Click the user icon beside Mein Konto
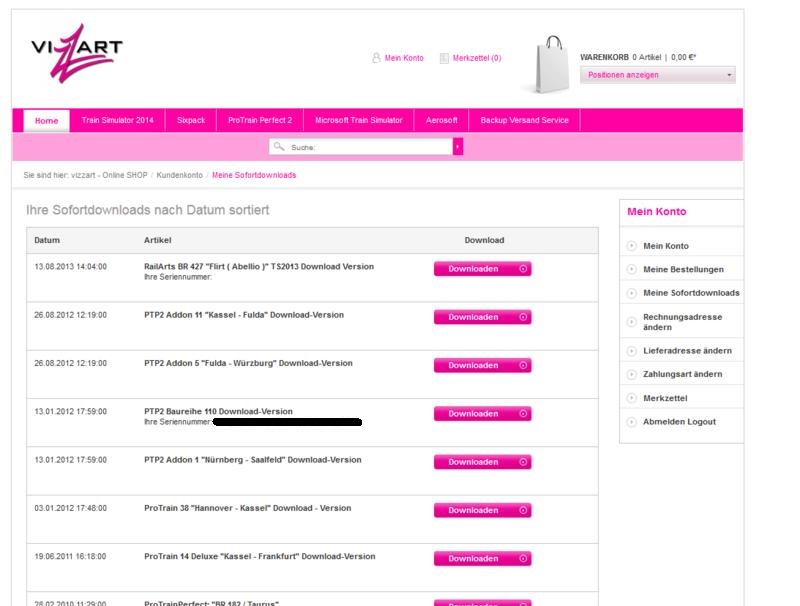800x606 pixels. click(x=376, y=58)
